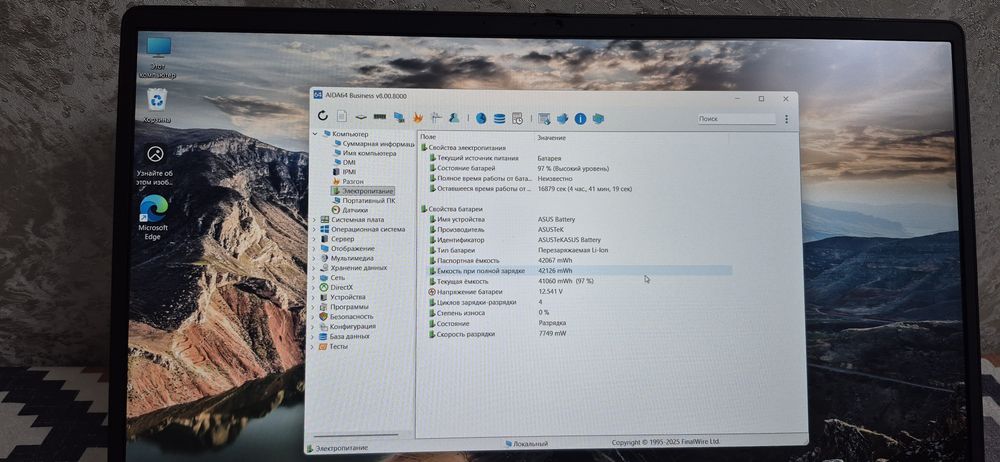This screenshot has height=462, width=1000.
Task: Click the gauge icon beside Датчики
Action: (x=336, y=209)
